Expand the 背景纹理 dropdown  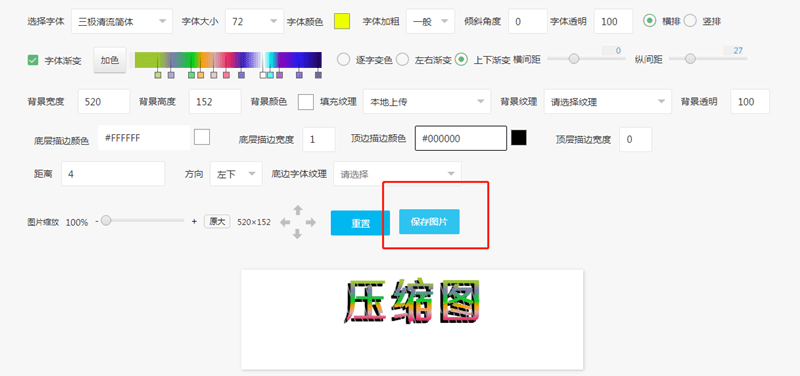[x=608, y=102]
